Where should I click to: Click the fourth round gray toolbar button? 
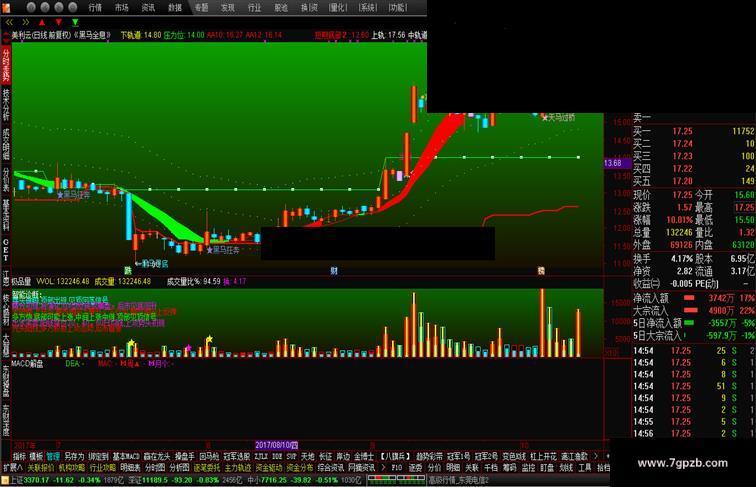point(73,7)
